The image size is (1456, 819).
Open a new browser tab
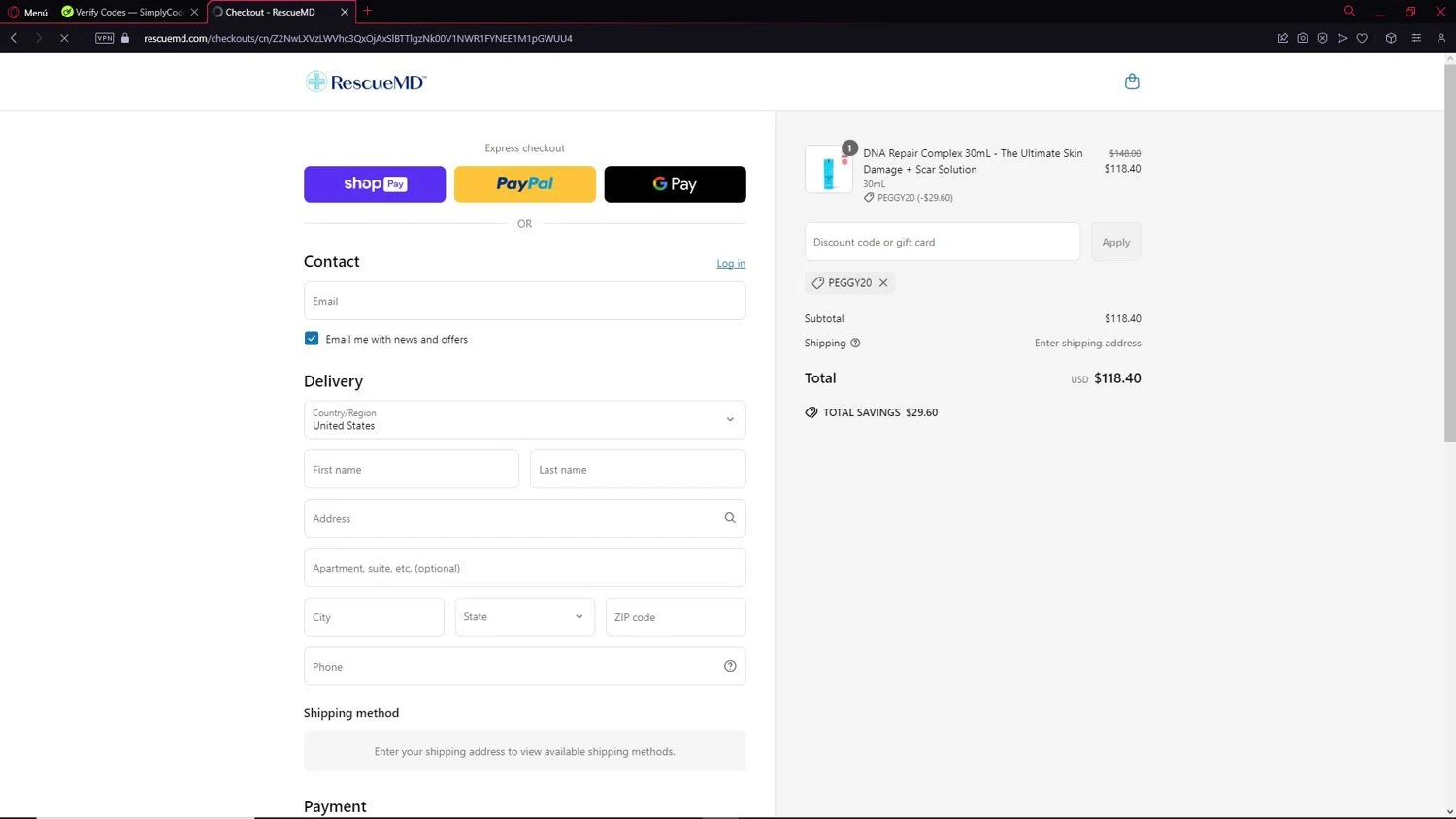tap(367, 12)
